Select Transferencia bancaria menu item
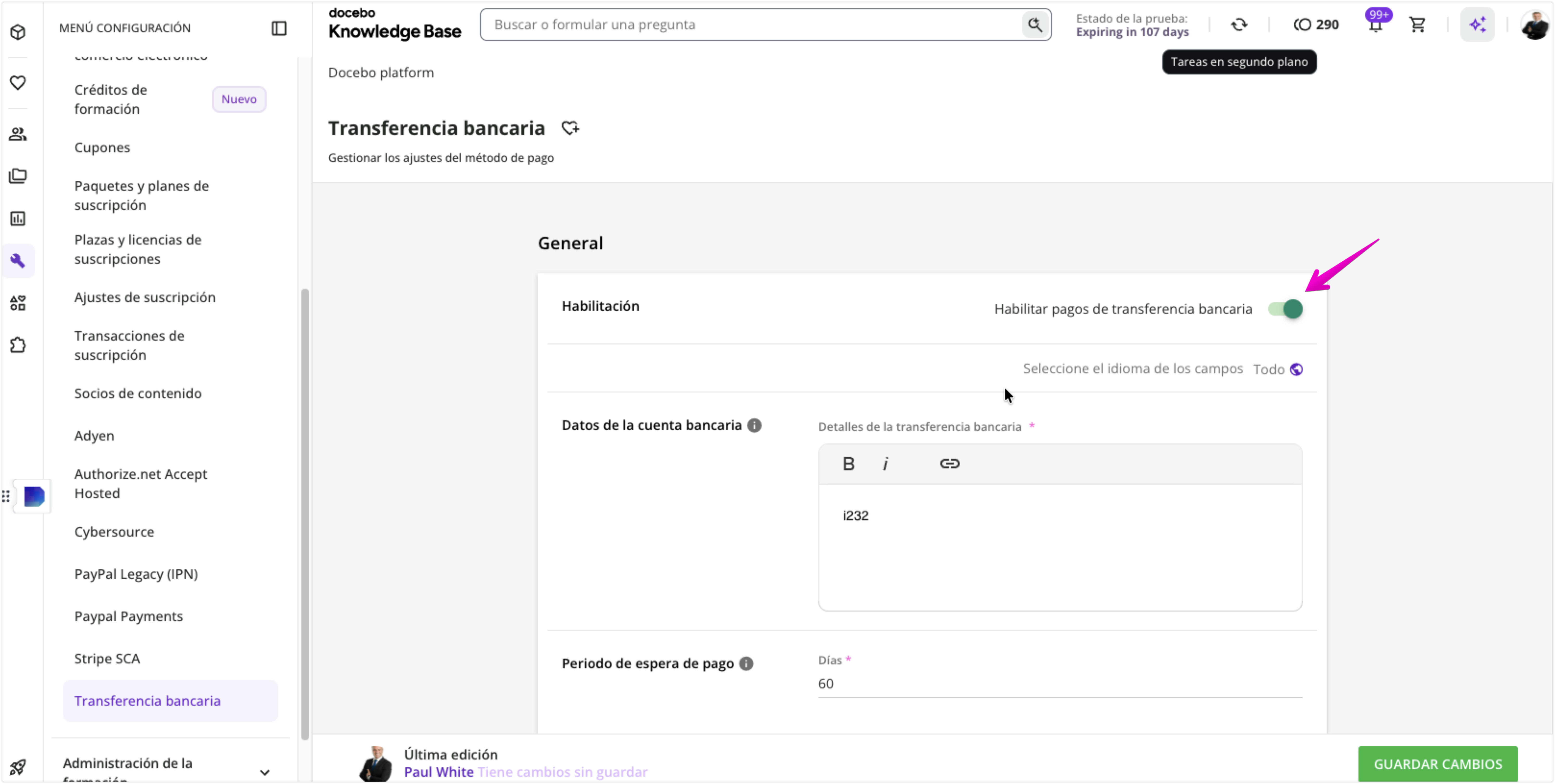The height and width of the screenshot is (784, 1555). click(170, 701)
